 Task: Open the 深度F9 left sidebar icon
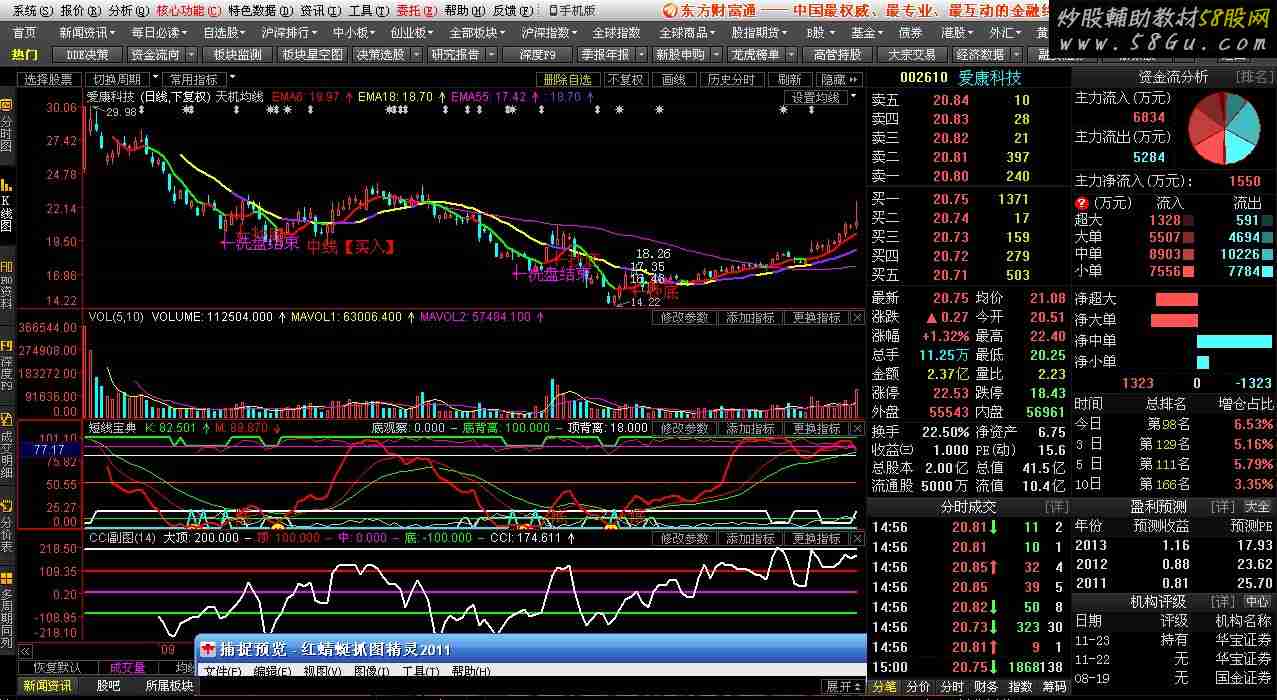pyautogui.click(x=6, y=367)
